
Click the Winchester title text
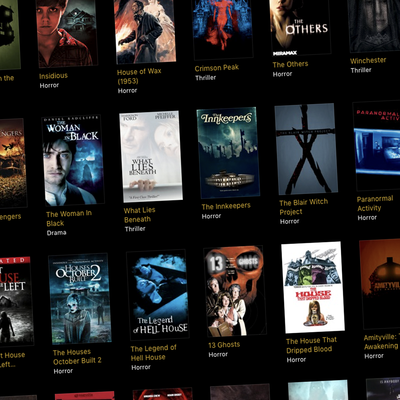368,61
